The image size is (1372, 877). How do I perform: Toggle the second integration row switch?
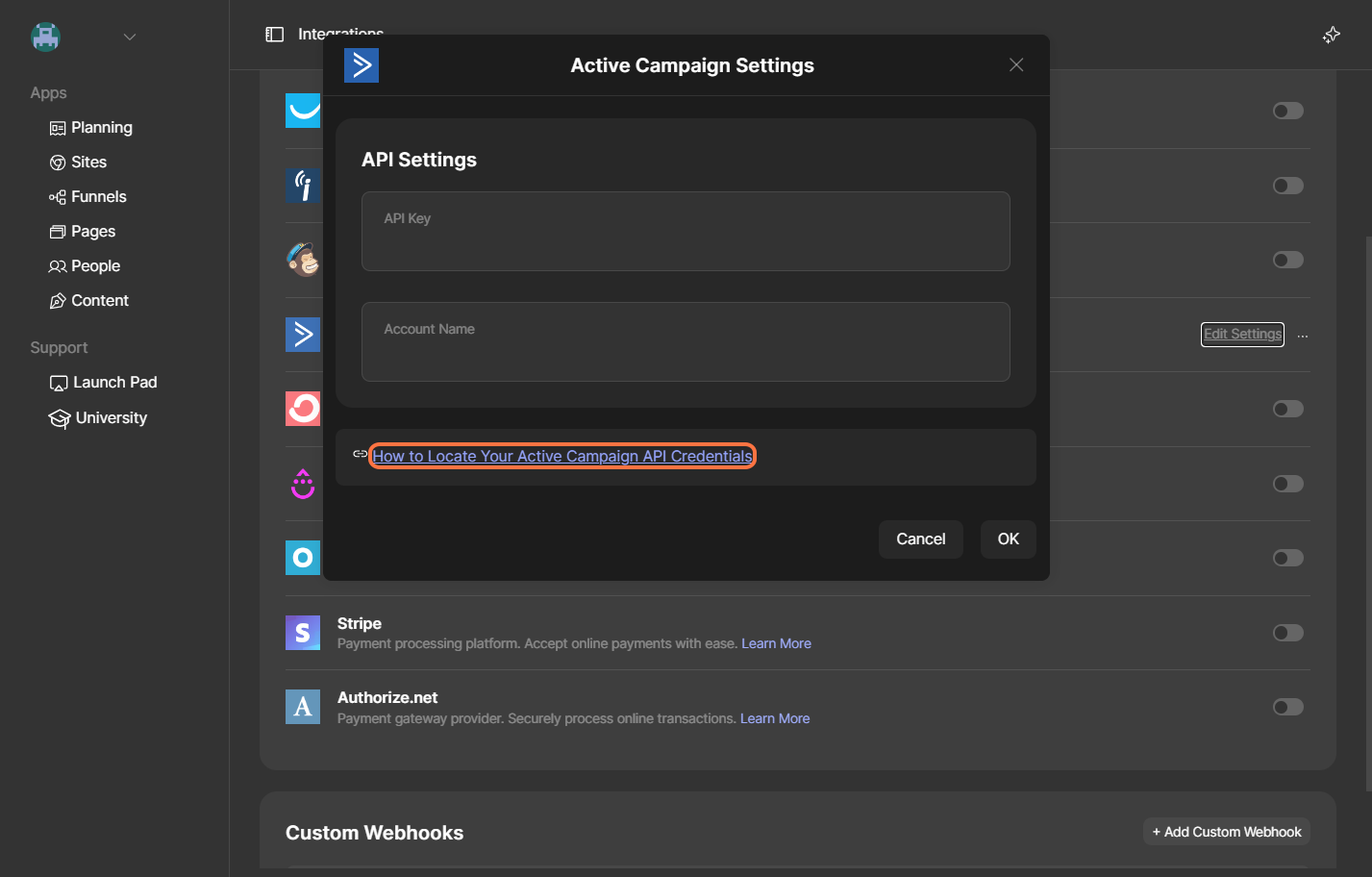[1288, 186]
